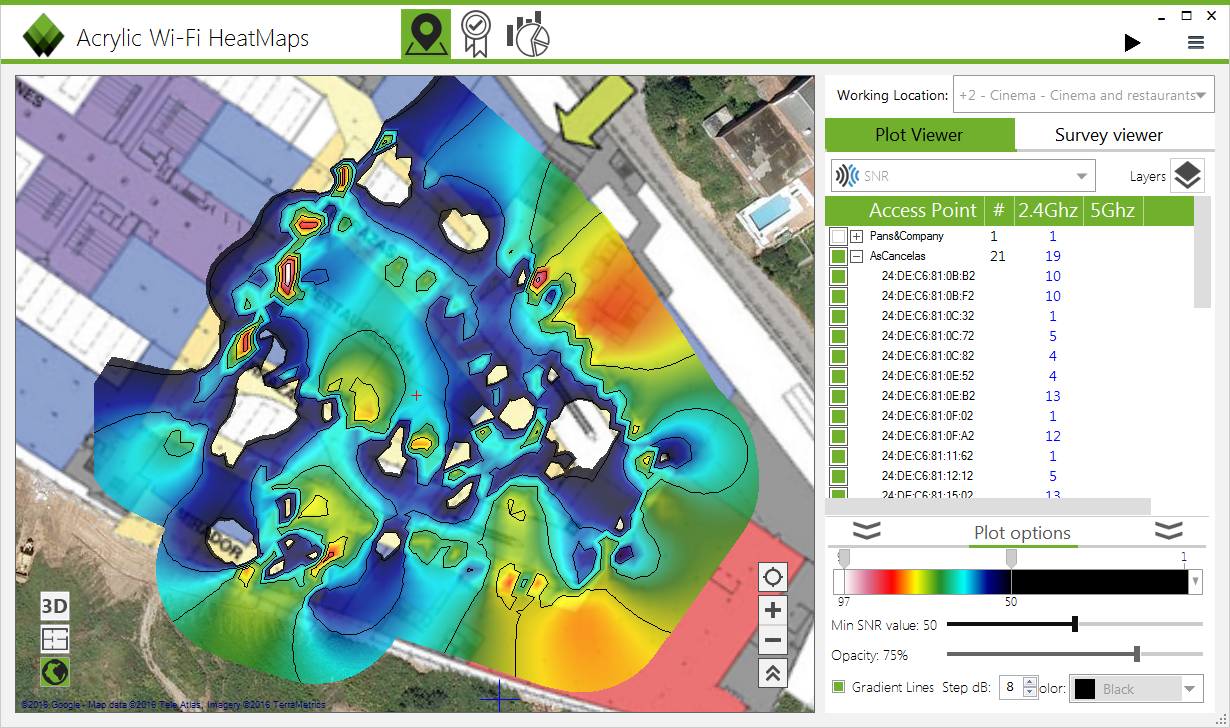Open the reports charts tool
Viewport: 1230px width, 728px height.
(x=527, y=32)
